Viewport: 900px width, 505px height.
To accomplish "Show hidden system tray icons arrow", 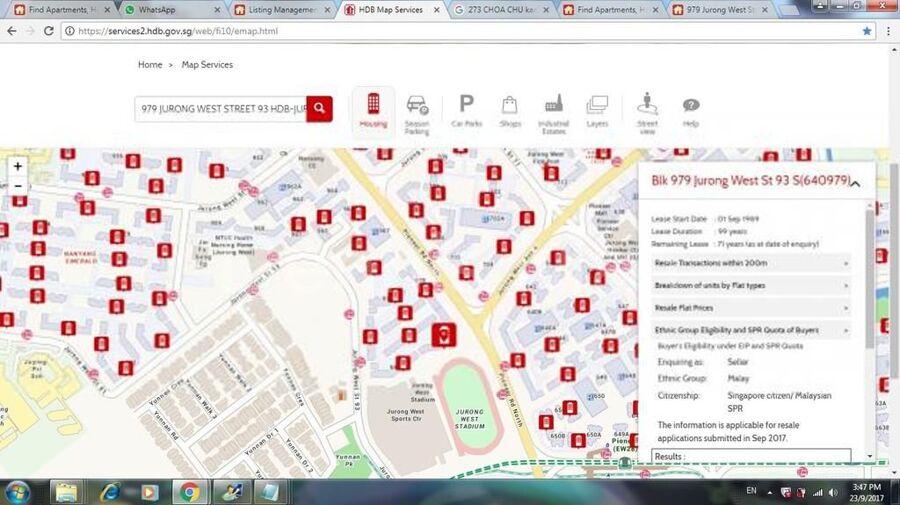I will 770,492.
